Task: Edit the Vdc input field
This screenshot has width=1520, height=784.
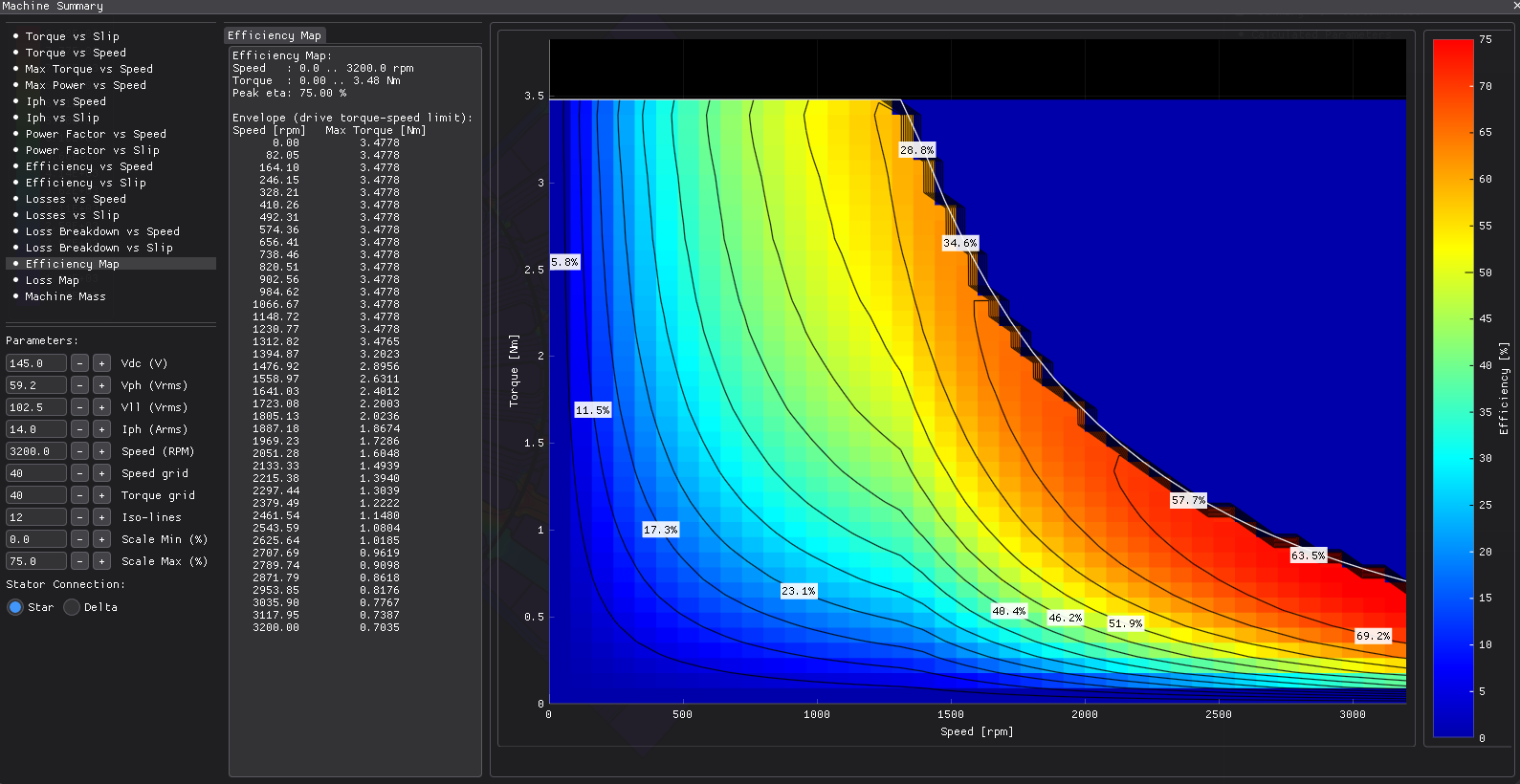Action: coord(36,363)
